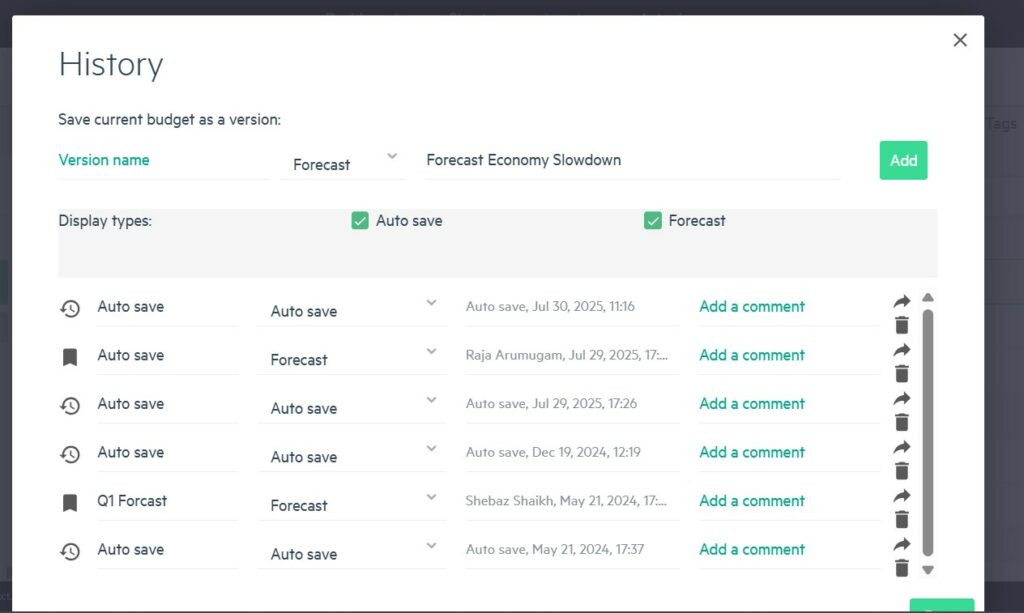Delete the Jul 30, 2025 auto save version
Viewport: 1024px width, 613px height.
point(902,325)
